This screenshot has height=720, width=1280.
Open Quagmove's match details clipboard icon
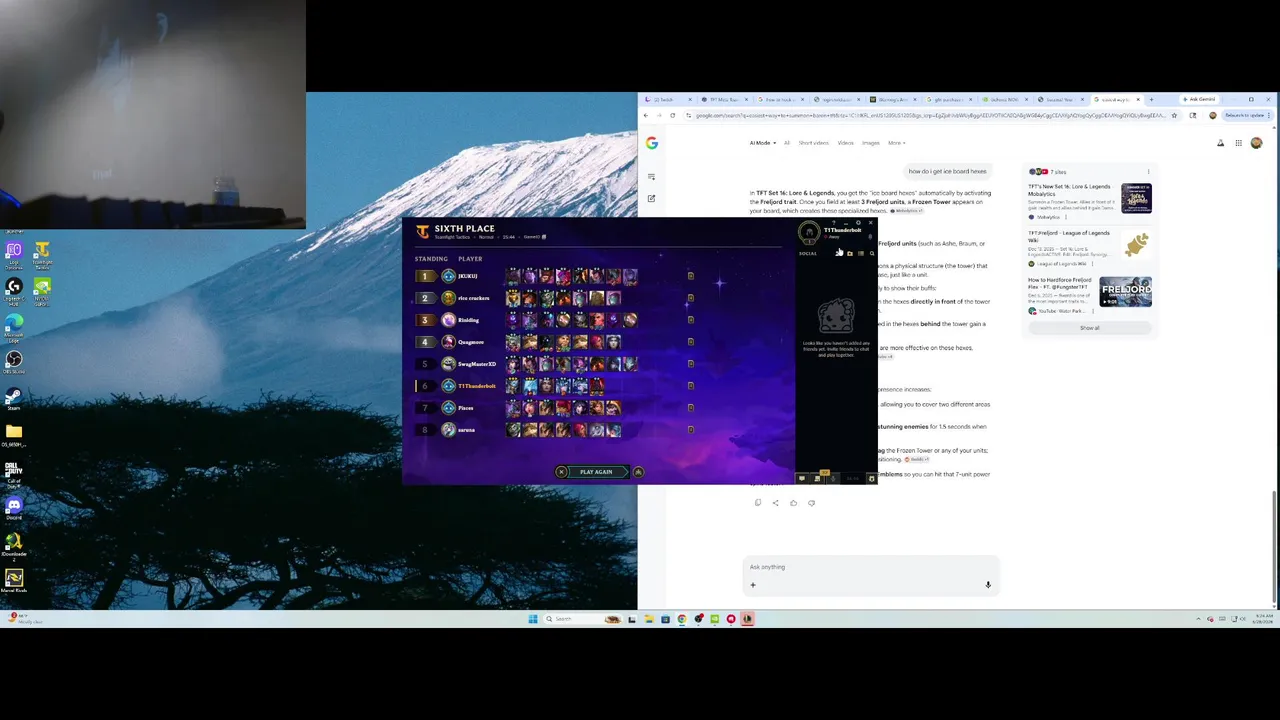(x=690, y=342)
